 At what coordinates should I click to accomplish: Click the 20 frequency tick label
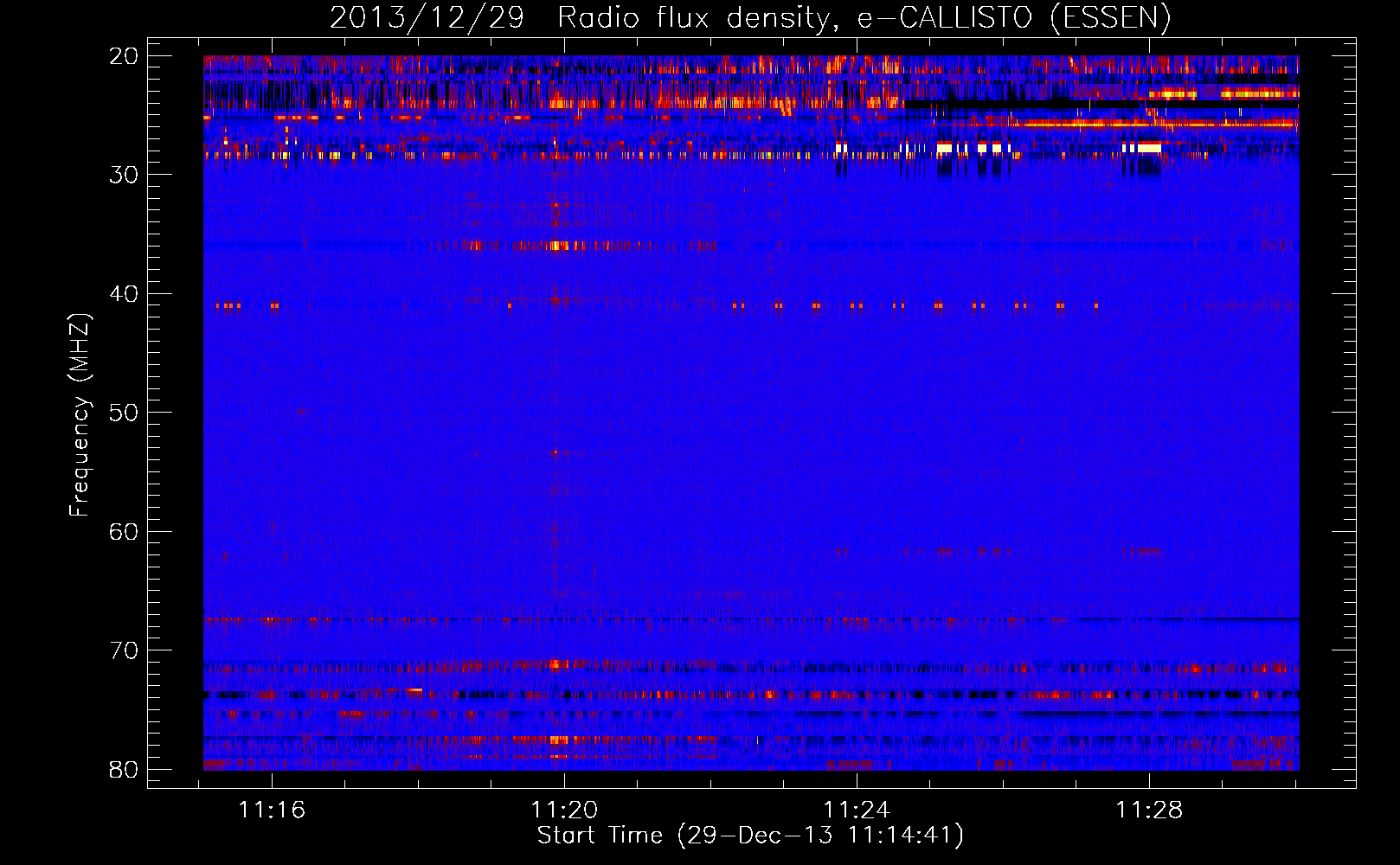point(124,56)
